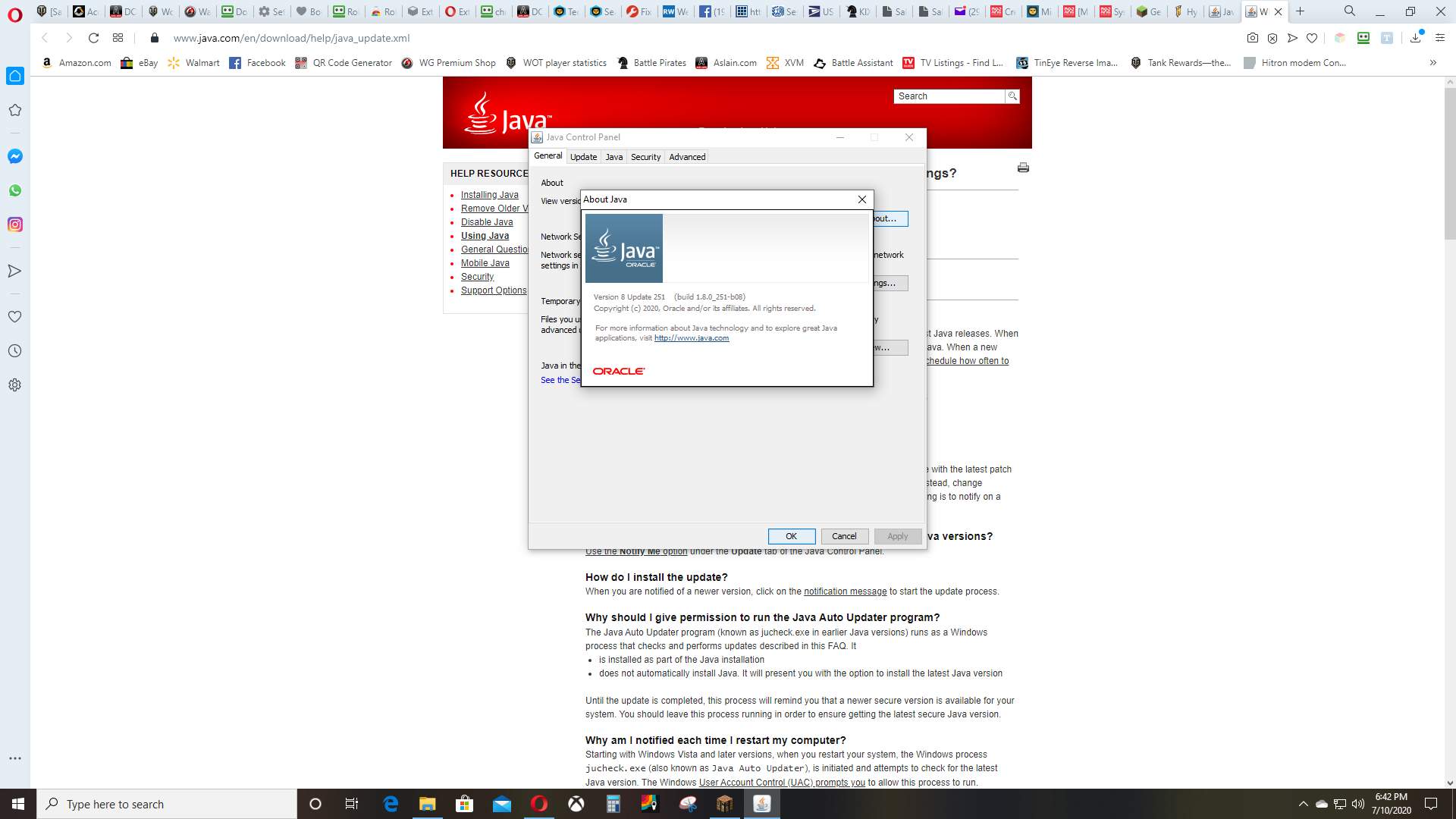Close the About Java dialog
The width and height of the screenshot is (1456, 819).
[x=861, y=199]
